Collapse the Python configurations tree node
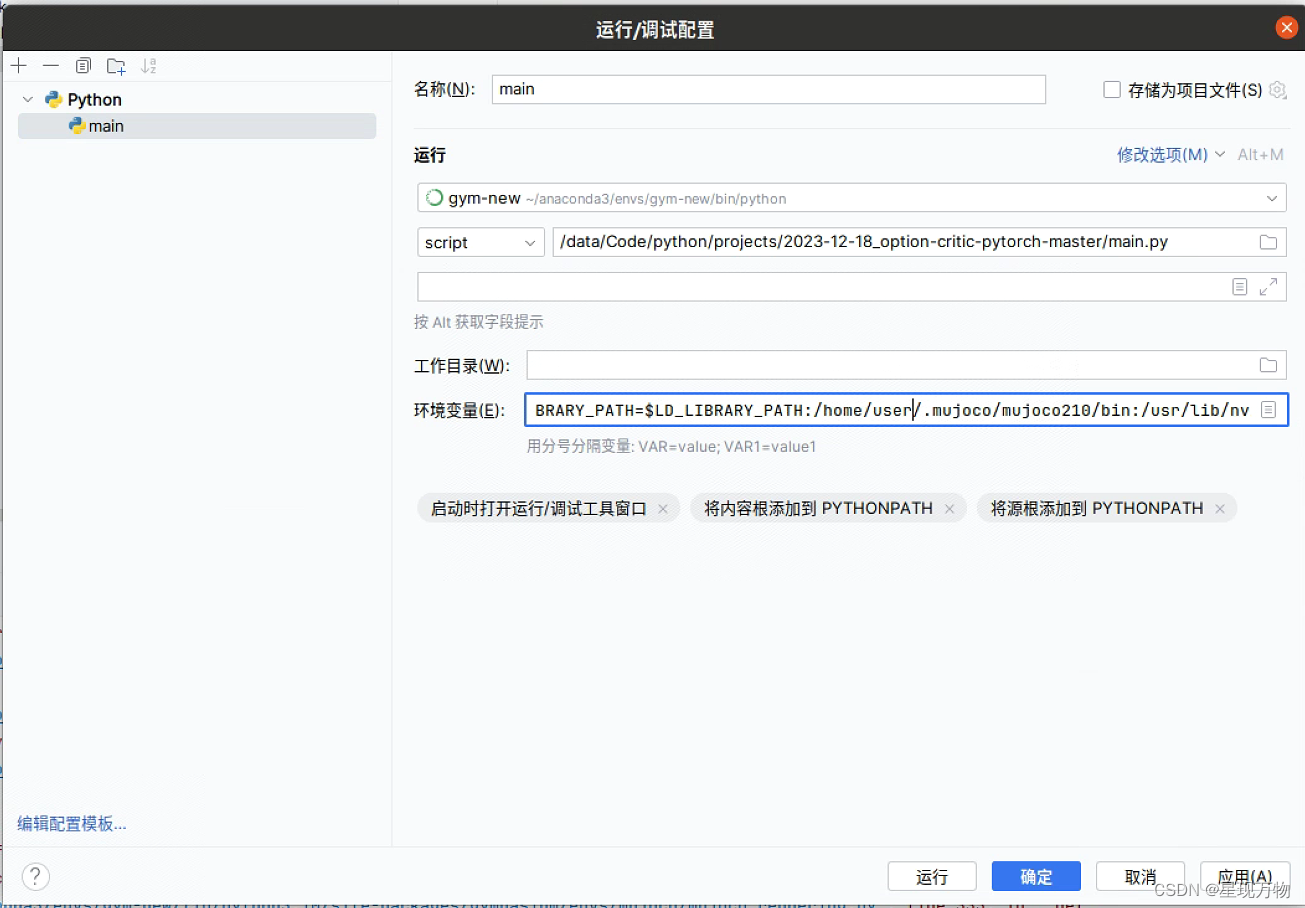The image size is (1305, 908). point(28,100)
